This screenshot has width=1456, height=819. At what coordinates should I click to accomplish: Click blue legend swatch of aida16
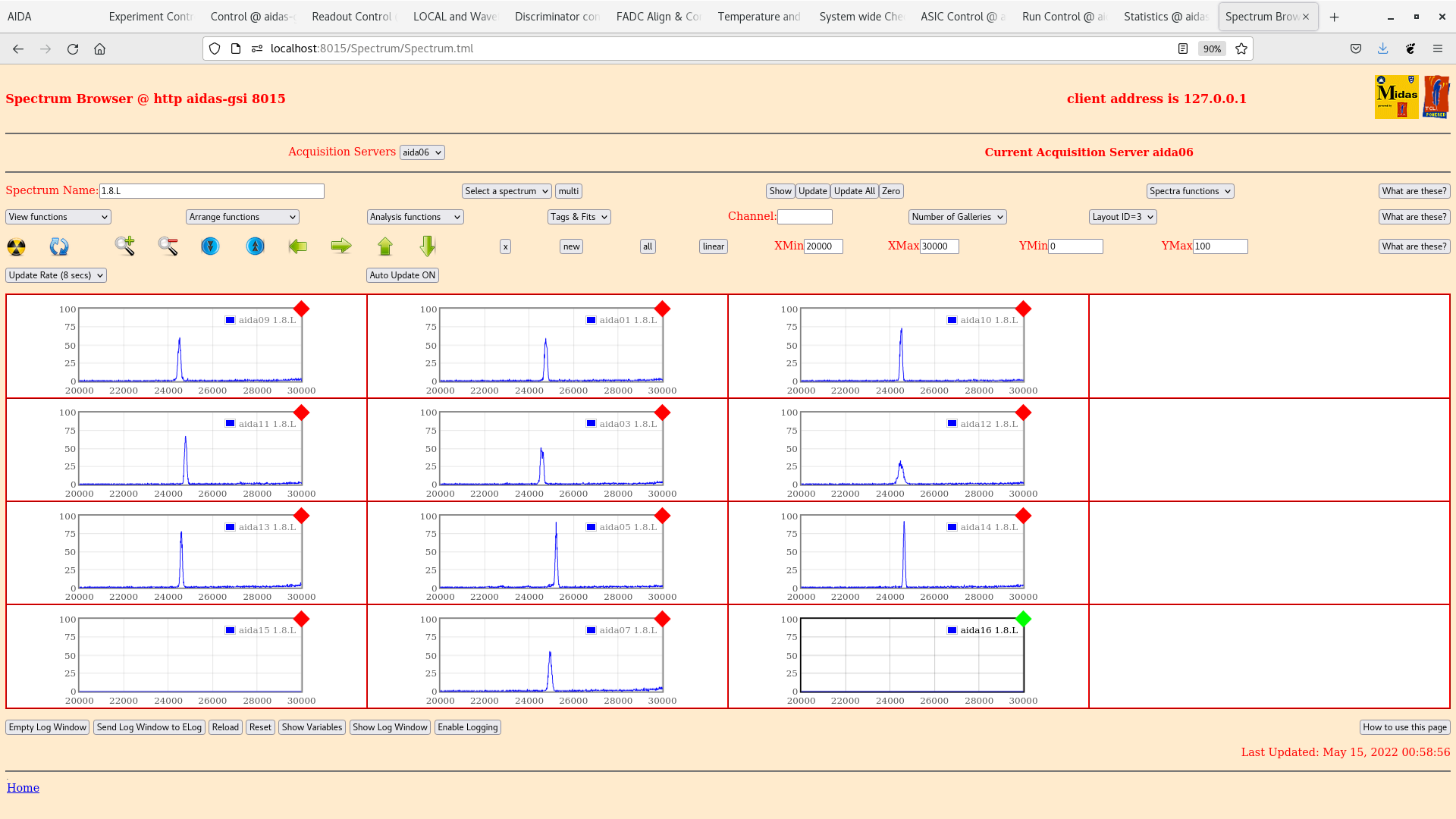[x=952, y=630]
